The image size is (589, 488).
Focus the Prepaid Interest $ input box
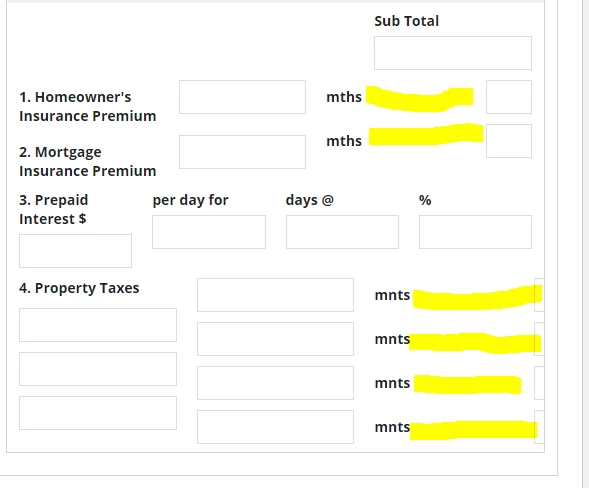(76, 251)
